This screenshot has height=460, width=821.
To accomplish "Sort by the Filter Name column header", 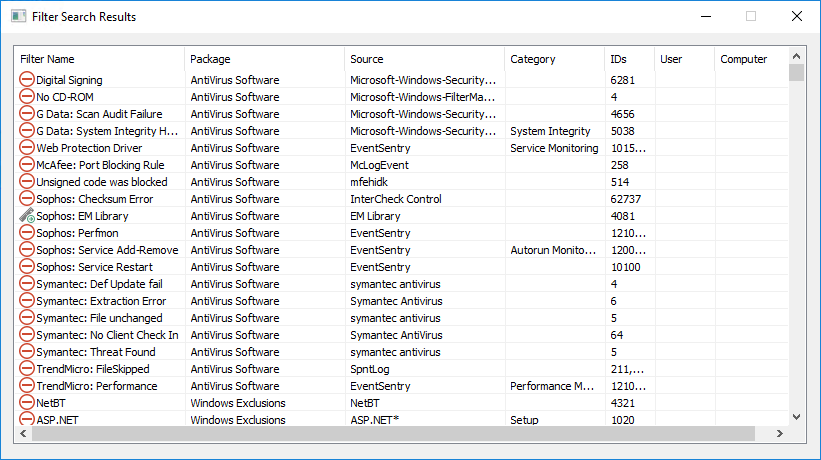I will click(x=99, y=59).
